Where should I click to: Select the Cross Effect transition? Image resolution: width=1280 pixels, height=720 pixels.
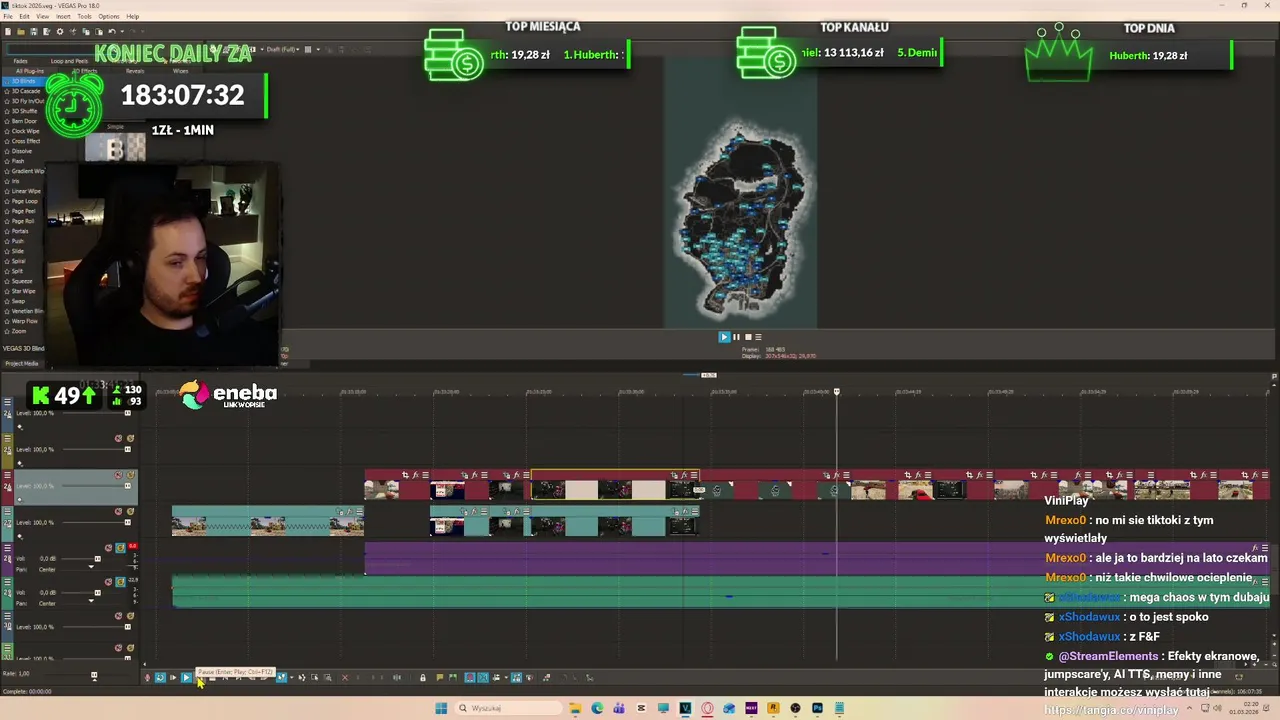[26, 141]
